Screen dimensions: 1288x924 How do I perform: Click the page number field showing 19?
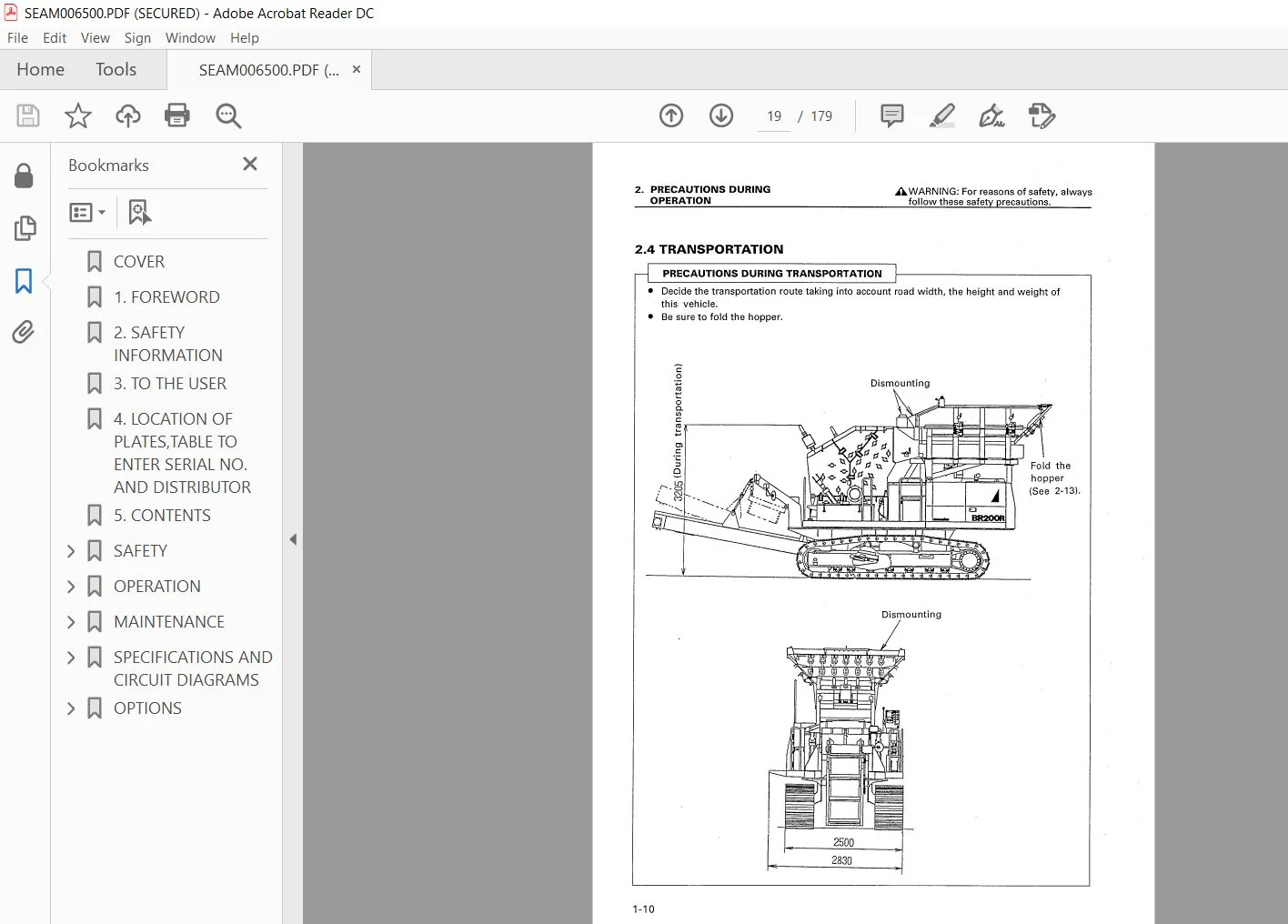point(774,116)
